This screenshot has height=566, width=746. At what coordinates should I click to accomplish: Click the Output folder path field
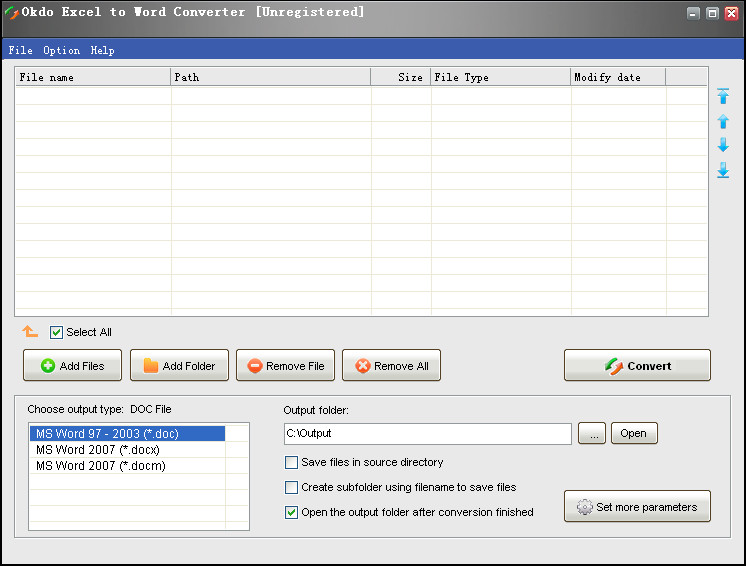click(x=428, y=434)
